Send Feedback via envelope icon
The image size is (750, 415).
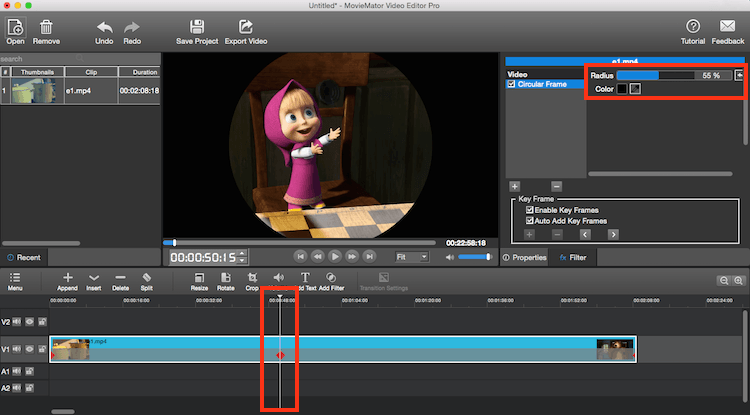pyautogui.click(x=728, y=32)
